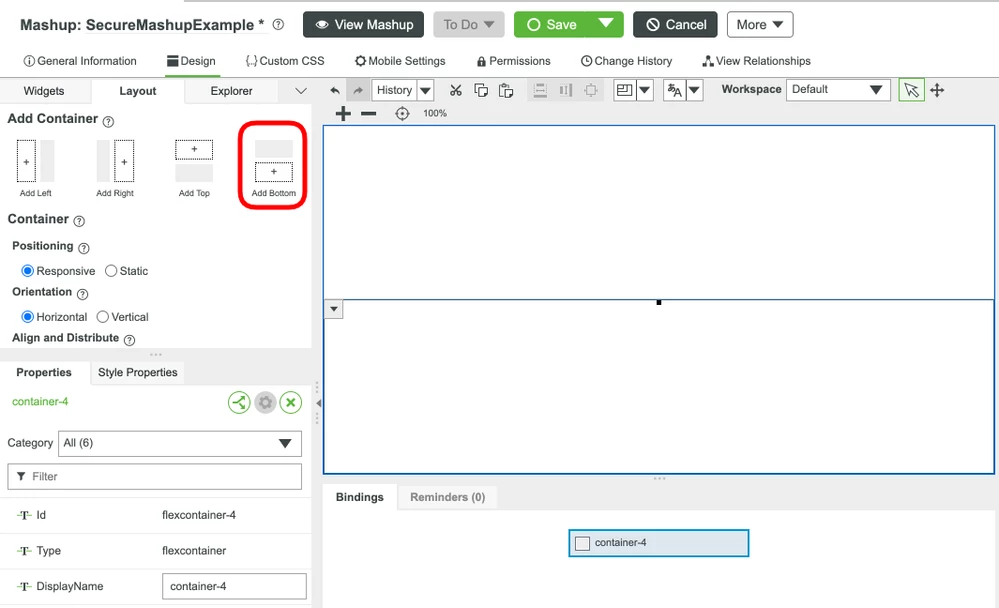Click the property Filter input field
The image size is (999, 608).
click(154, 477)
